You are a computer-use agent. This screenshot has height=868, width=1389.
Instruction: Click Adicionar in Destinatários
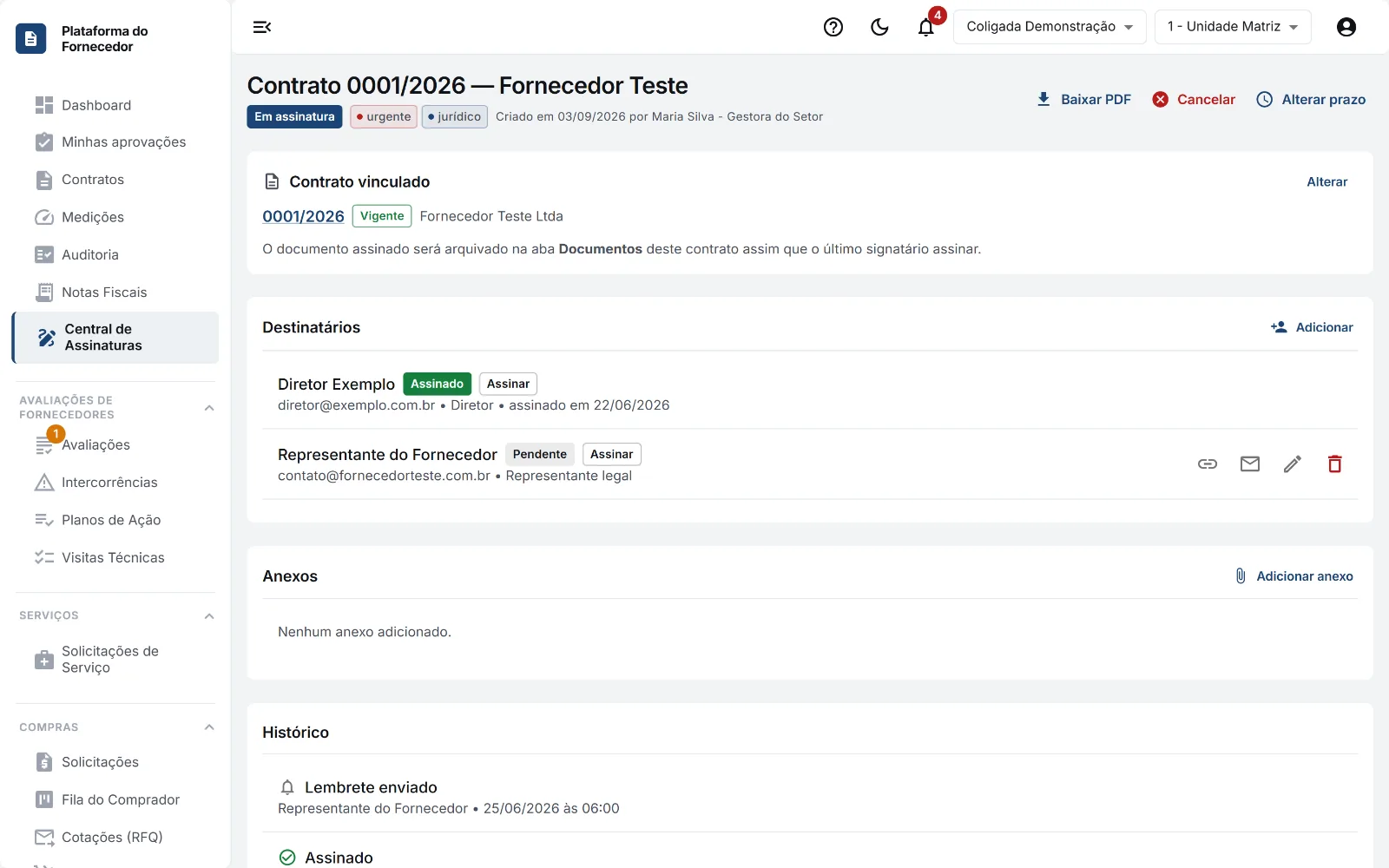pyautogui.click(x=1312, y=327)
